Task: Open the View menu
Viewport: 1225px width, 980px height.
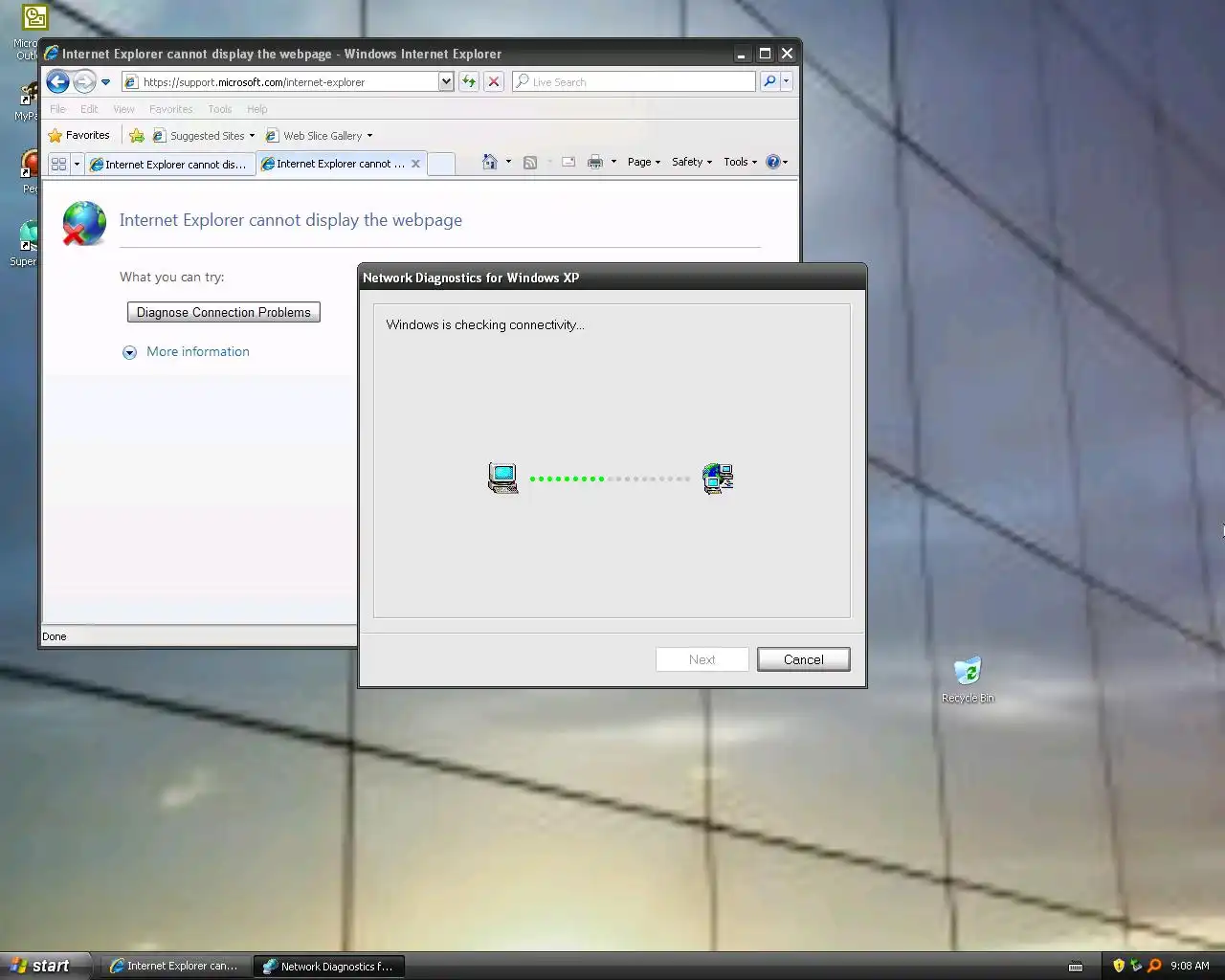Action: click(x=123, y=109)
